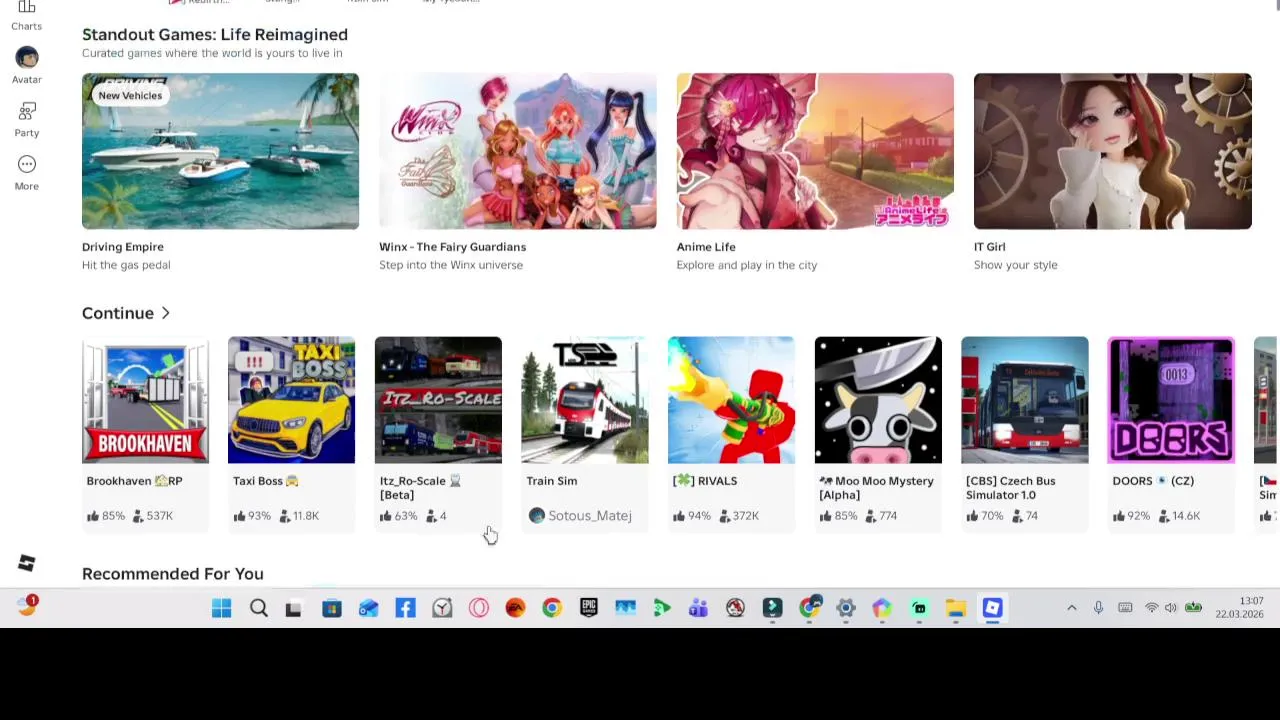
Task: Click the Winx - The Fairy Guardians title
Action: coord(452,247)
